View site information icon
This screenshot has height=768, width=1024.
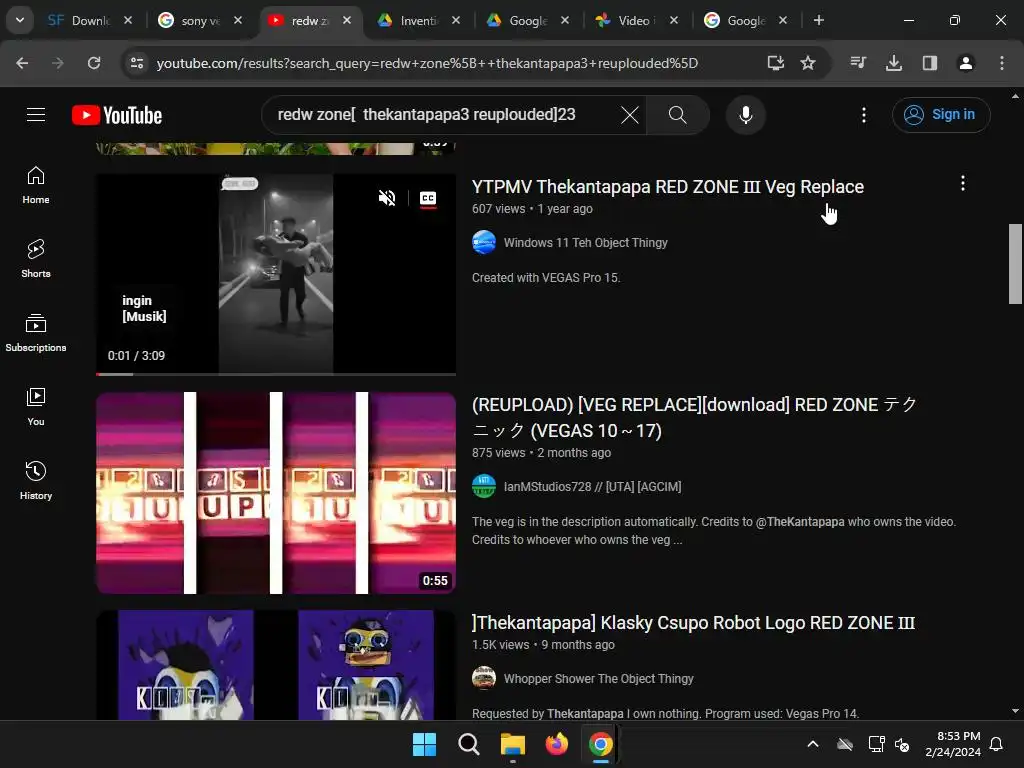point(137,63)
